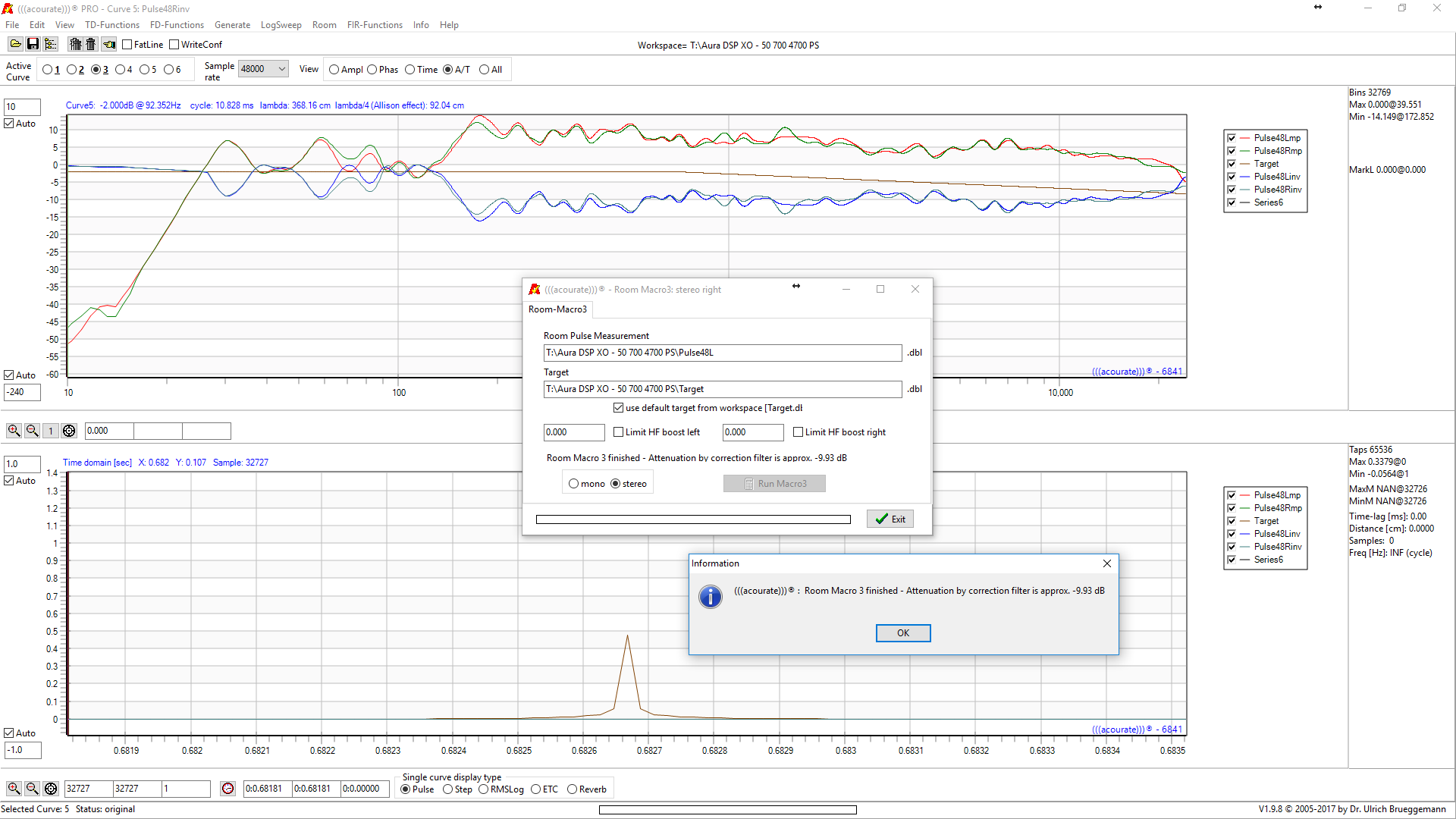
Task: Clear all curves with the multiple trash icon
Action: (x=75, y=45)
